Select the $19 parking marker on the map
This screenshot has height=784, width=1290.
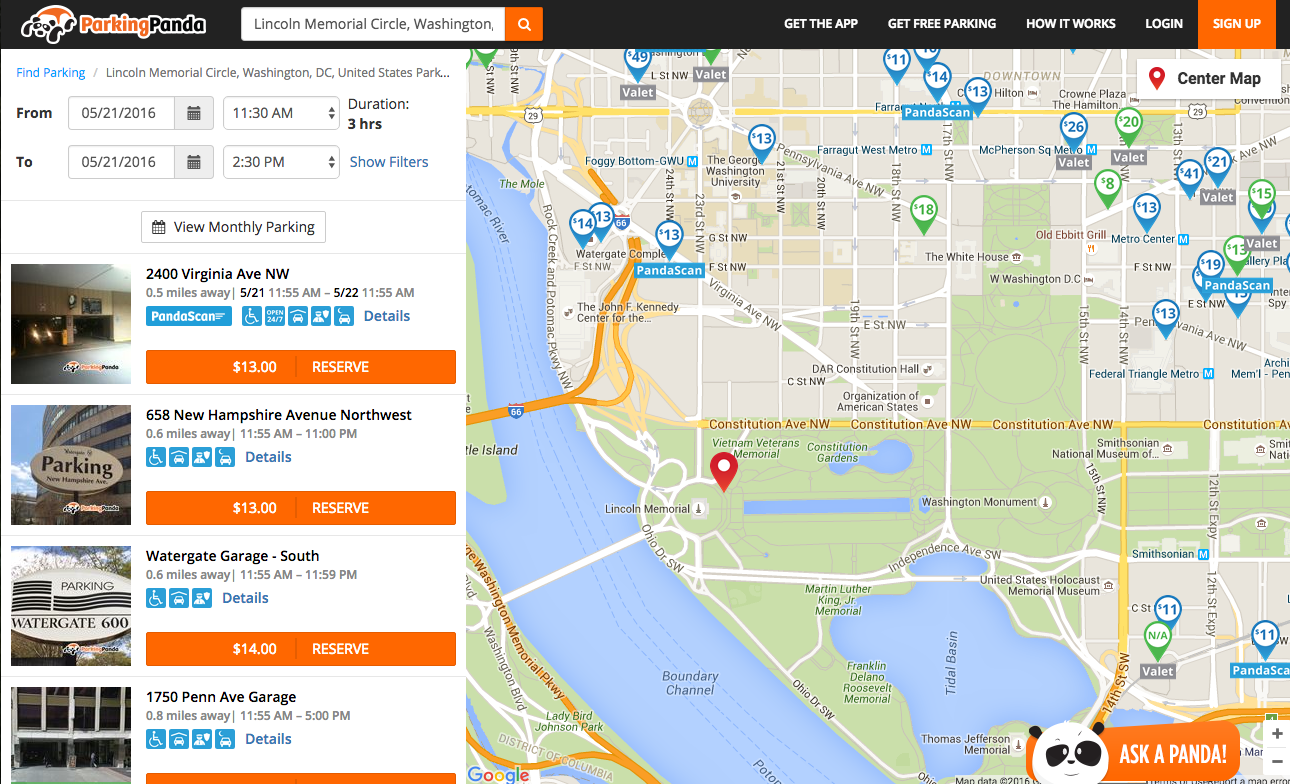coord(1211,268)
